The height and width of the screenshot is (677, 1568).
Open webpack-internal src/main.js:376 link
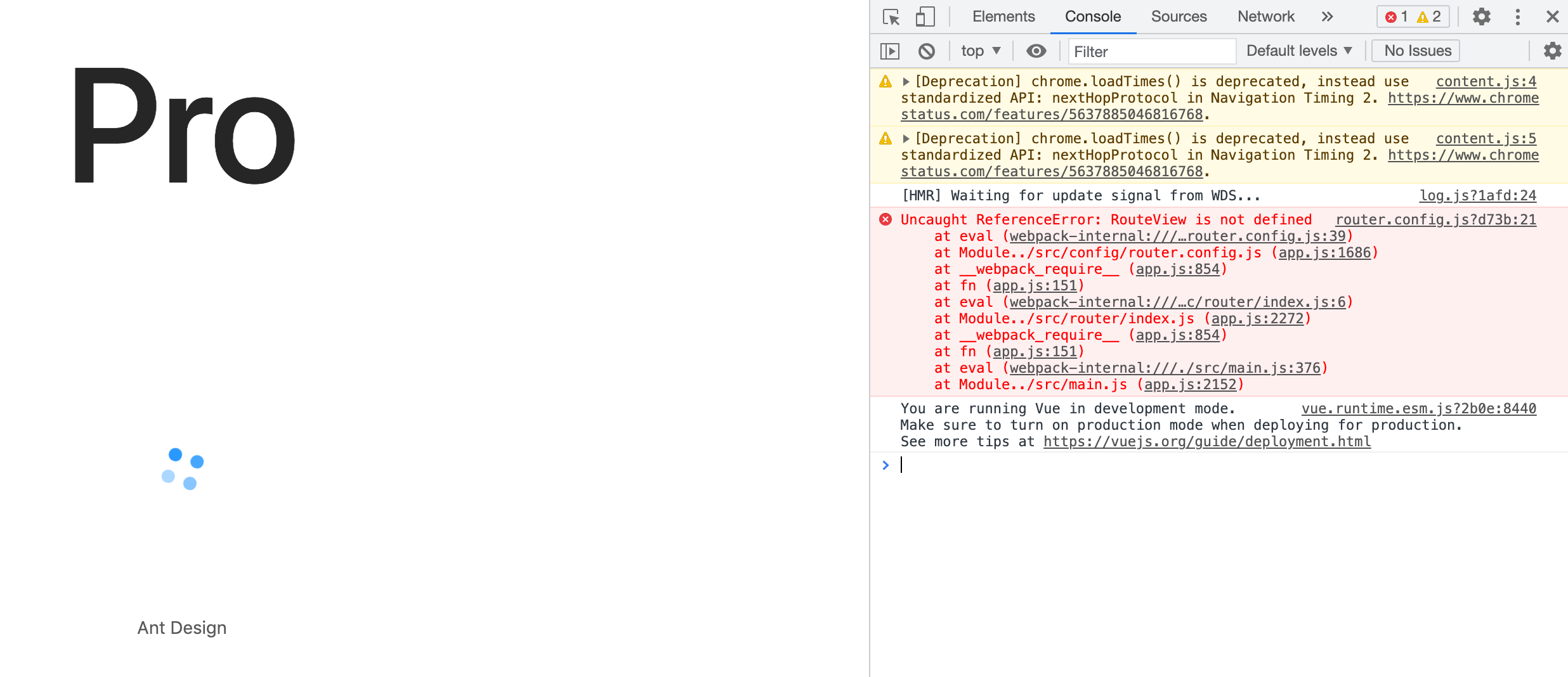tap(1165, 368)
